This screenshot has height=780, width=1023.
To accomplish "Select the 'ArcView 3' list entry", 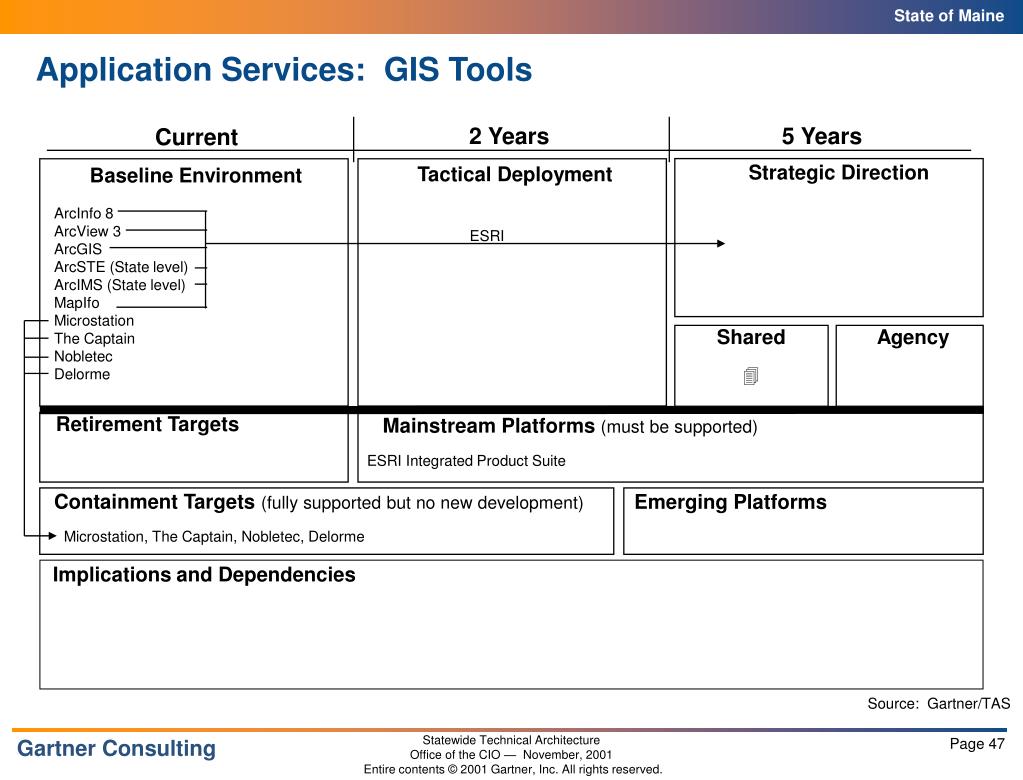I will 87,231.
